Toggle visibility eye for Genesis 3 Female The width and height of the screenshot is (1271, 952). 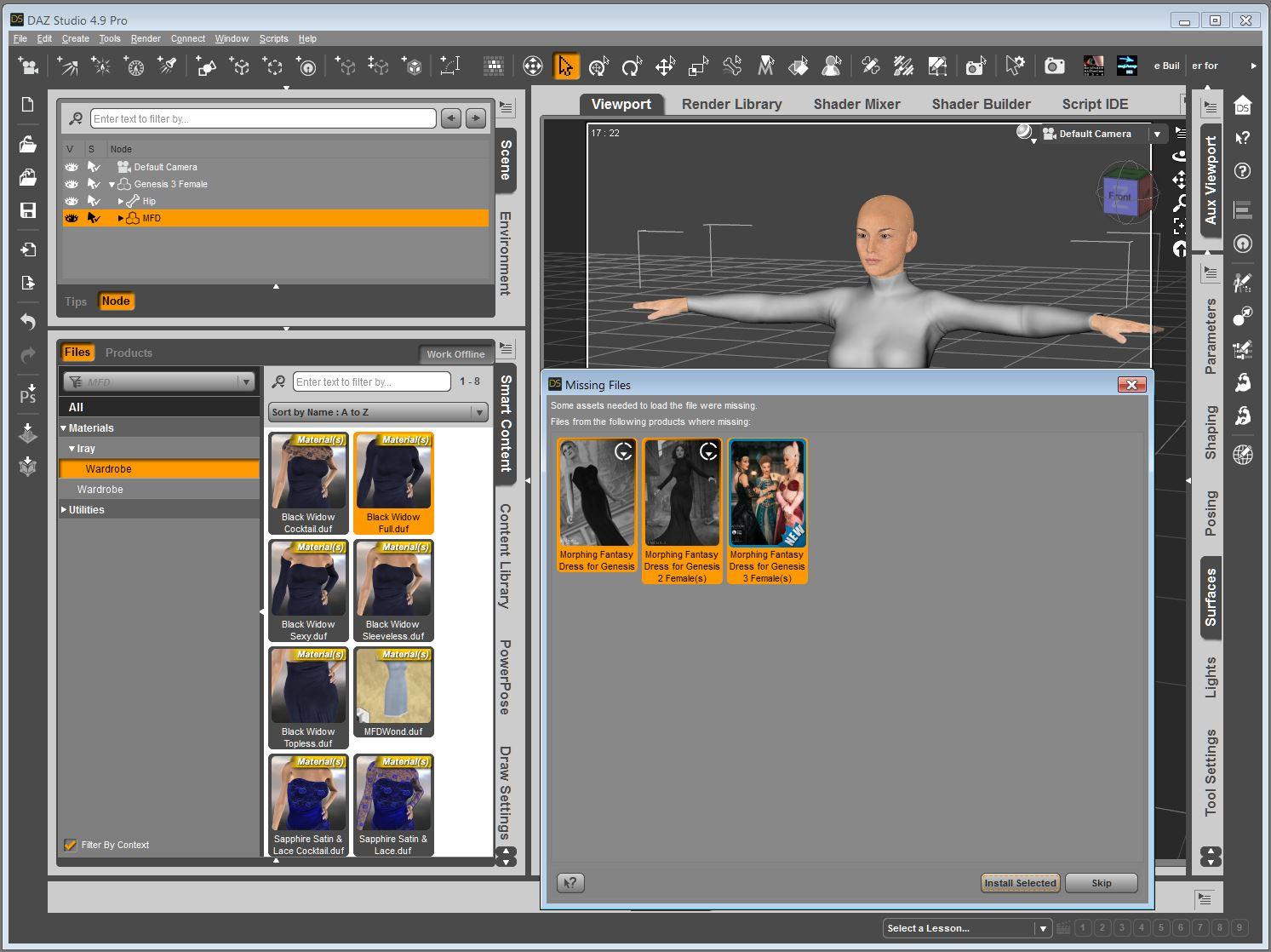tap(72, 184)
